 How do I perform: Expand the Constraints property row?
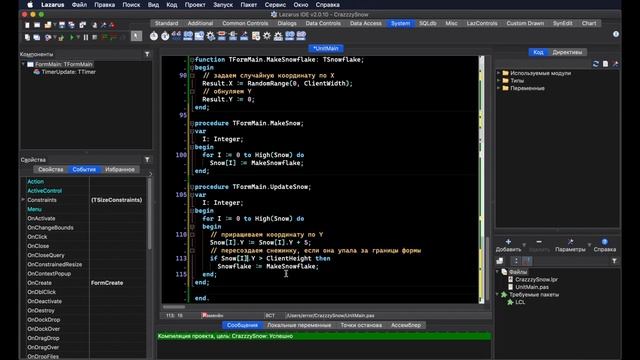(x=23, y=200)
